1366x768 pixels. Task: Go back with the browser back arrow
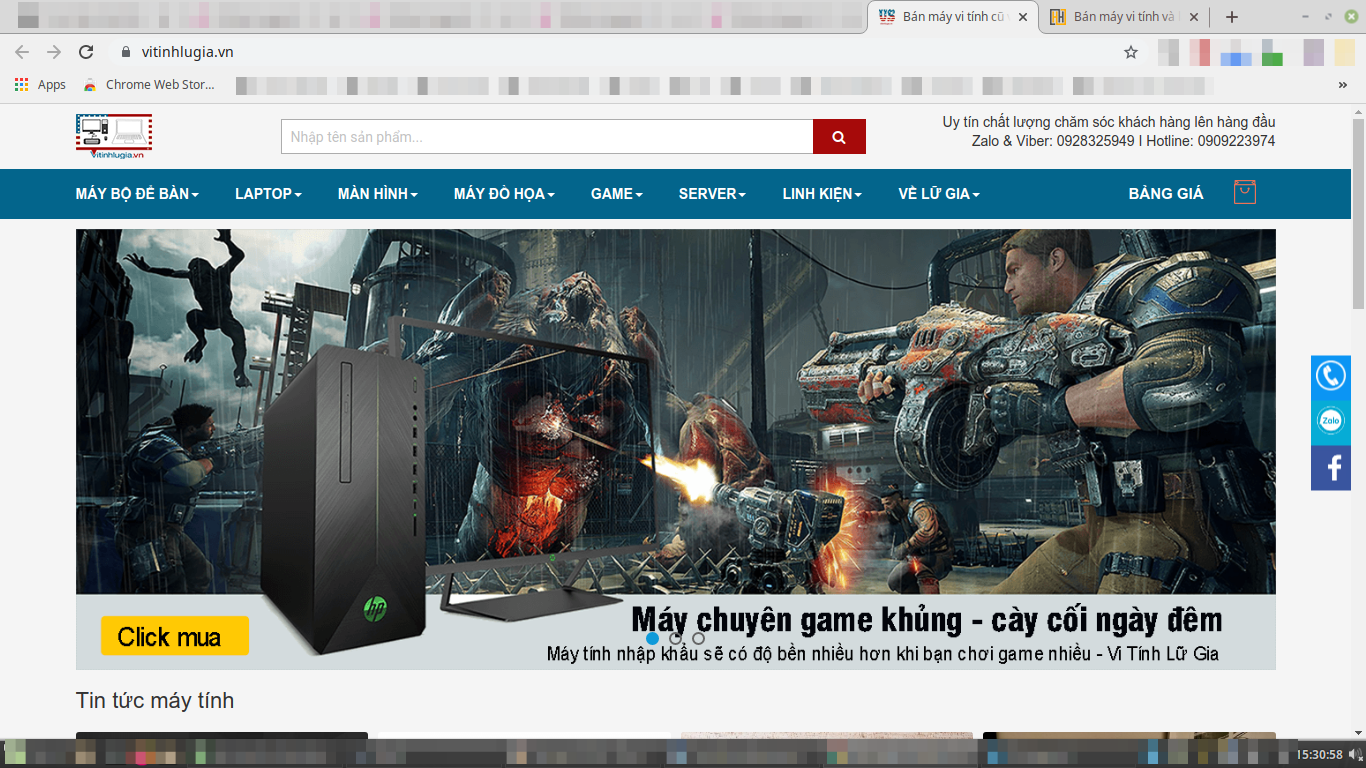point(22,52)
